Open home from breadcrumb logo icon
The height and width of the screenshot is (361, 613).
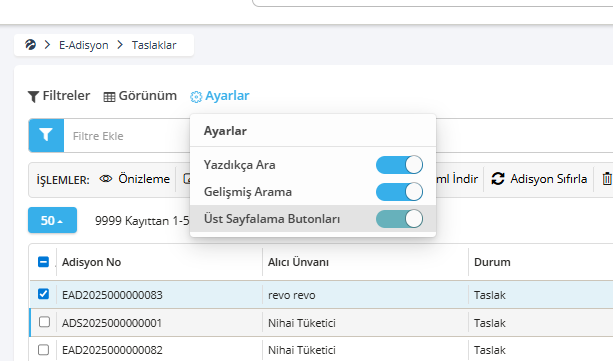[x=30, y=45]
